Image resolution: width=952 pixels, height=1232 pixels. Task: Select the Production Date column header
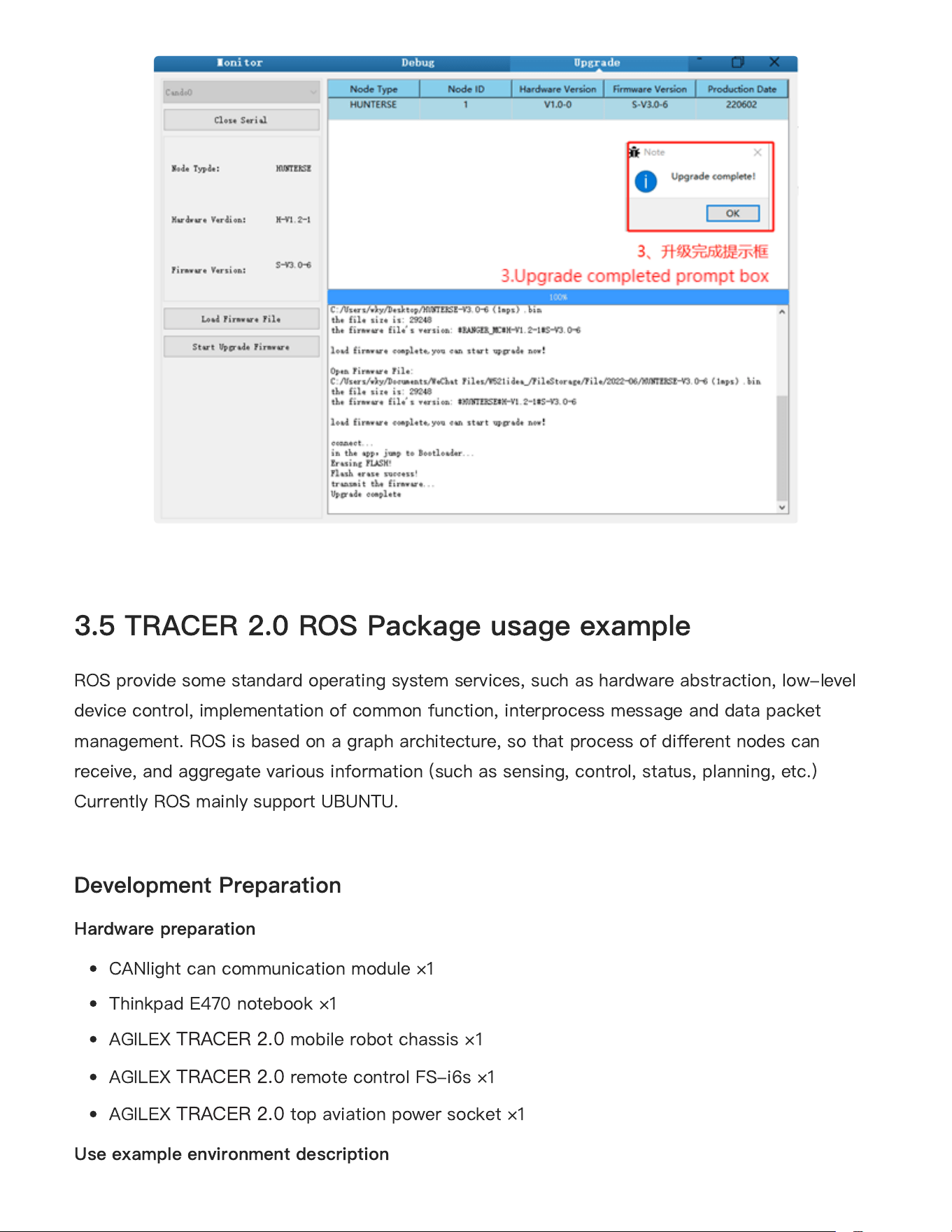point(742,89)
